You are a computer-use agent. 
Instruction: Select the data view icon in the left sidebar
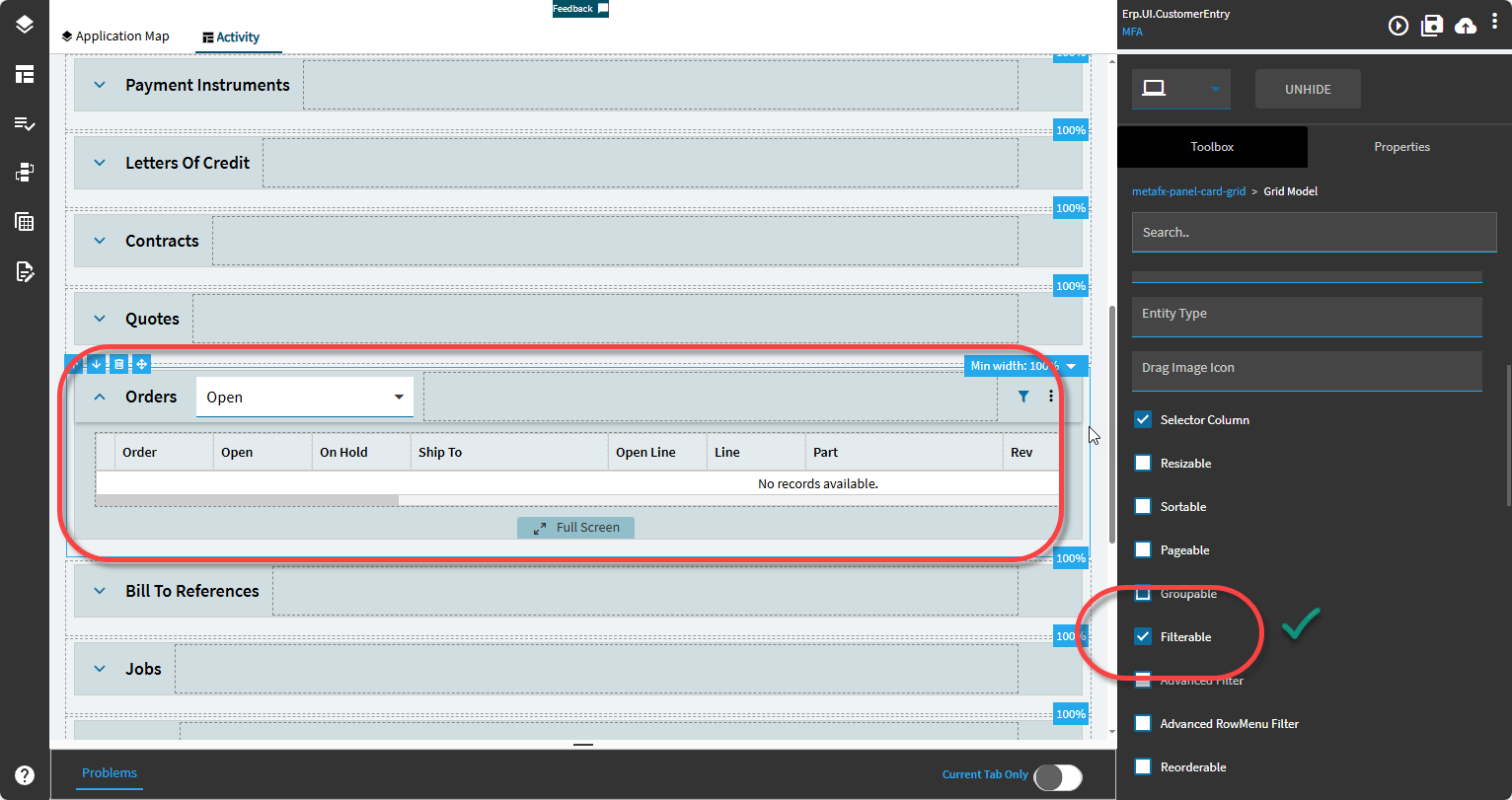click(25, 173)
